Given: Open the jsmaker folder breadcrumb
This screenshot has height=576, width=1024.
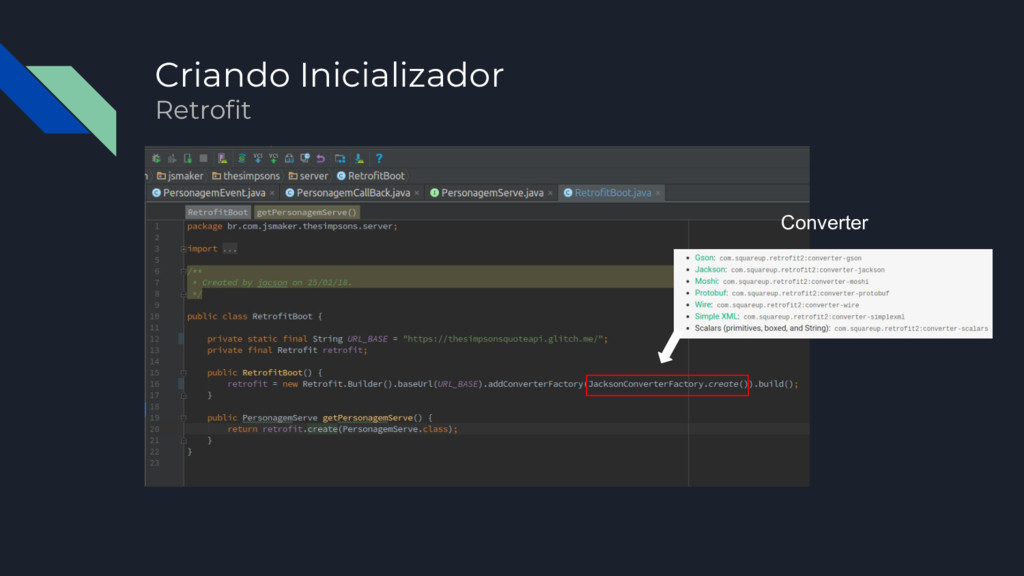Looking at the screenshot, I should point(180,176).
